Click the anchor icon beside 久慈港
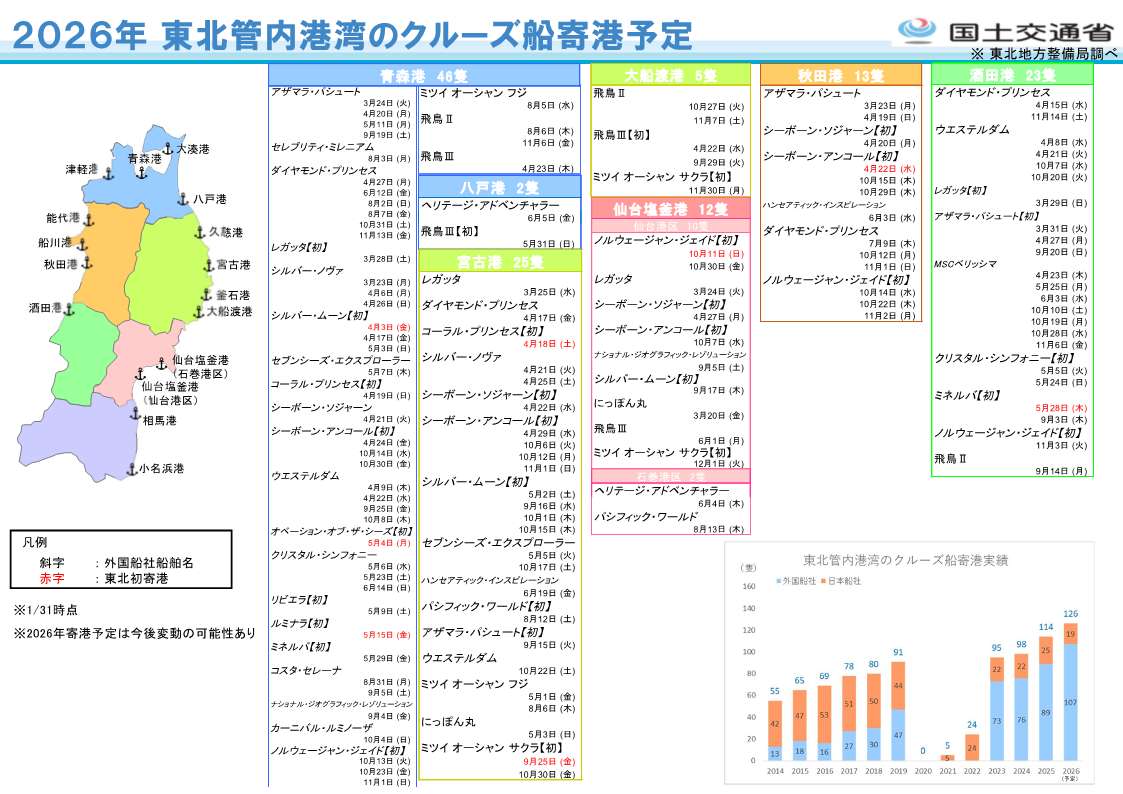The height and width of the screenshot is (794, 1123). pyautogui.click(x=200, y=232)
